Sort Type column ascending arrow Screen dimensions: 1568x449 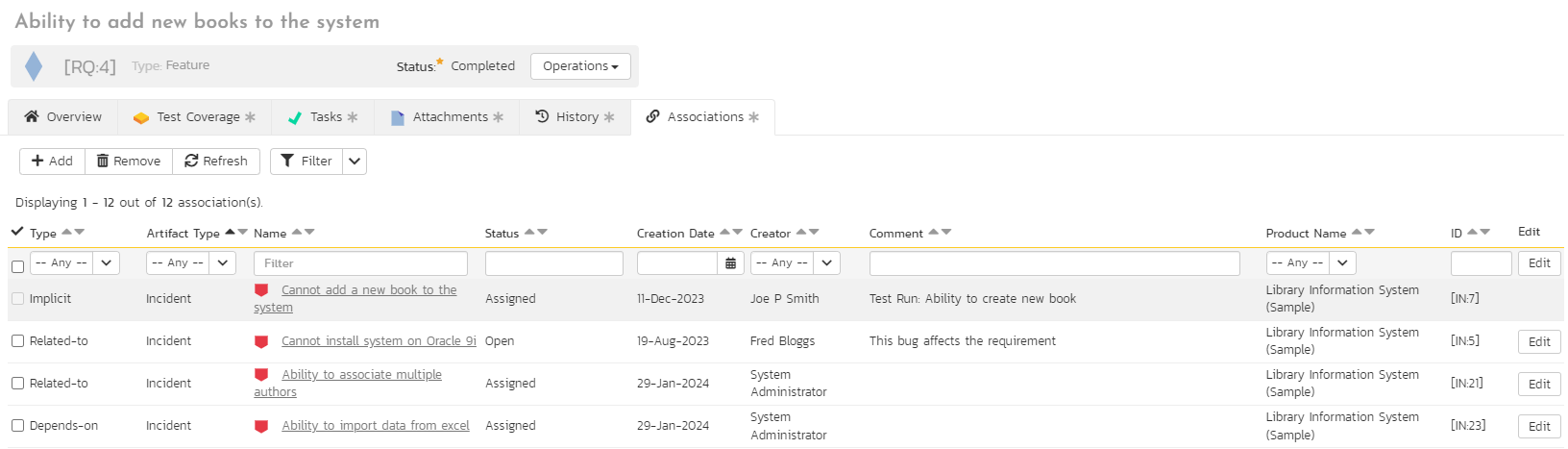[x=66, y=232]
